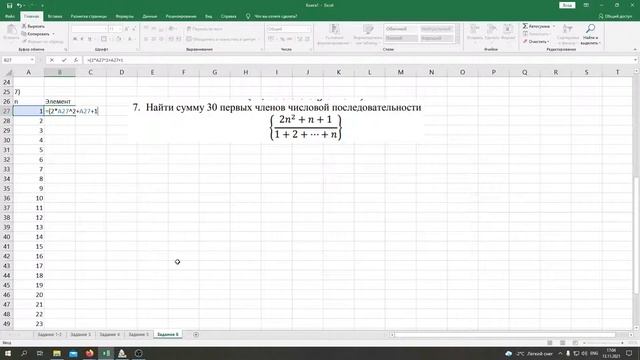This screenshot has width=640, height=360.
Task: Click the zoom slider in status bar
Action: (604, 343)
